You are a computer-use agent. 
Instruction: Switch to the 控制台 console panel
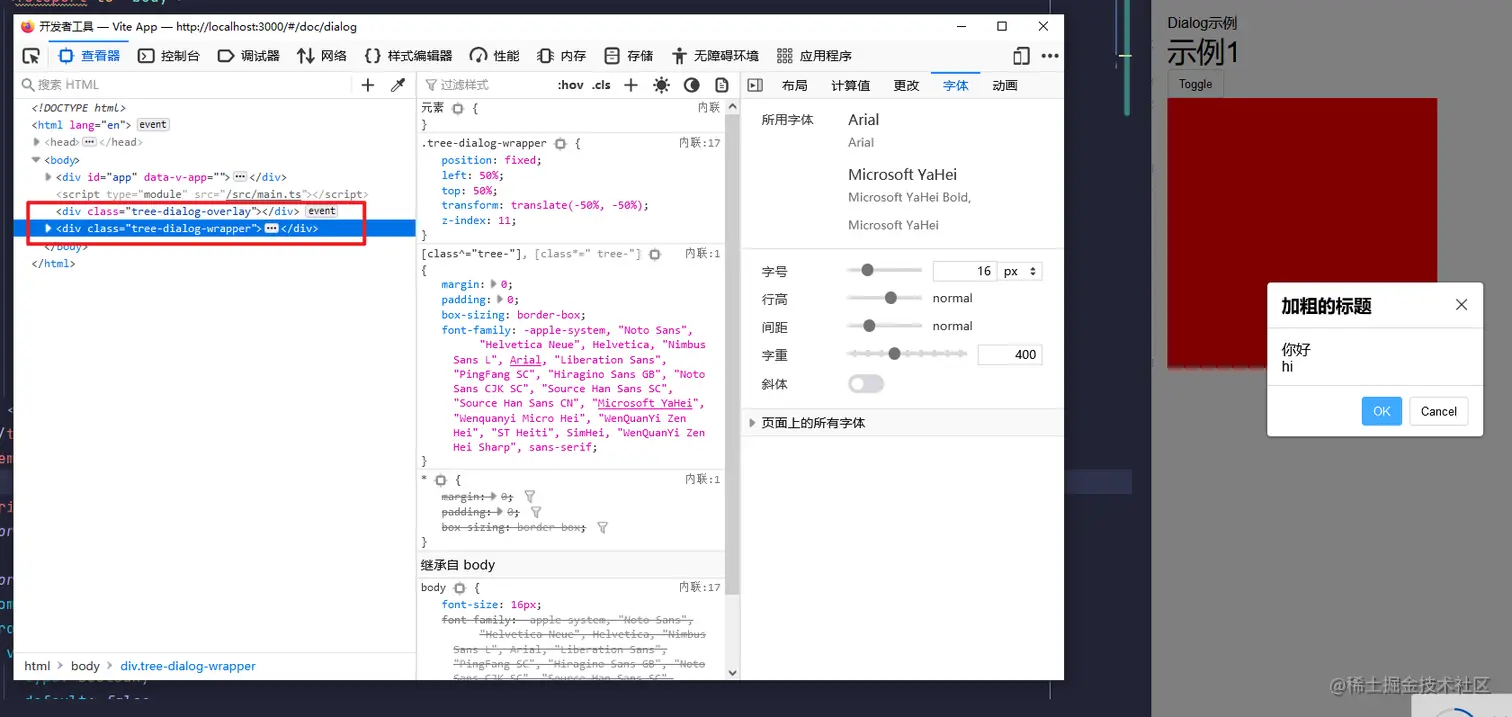pos(169,56)
